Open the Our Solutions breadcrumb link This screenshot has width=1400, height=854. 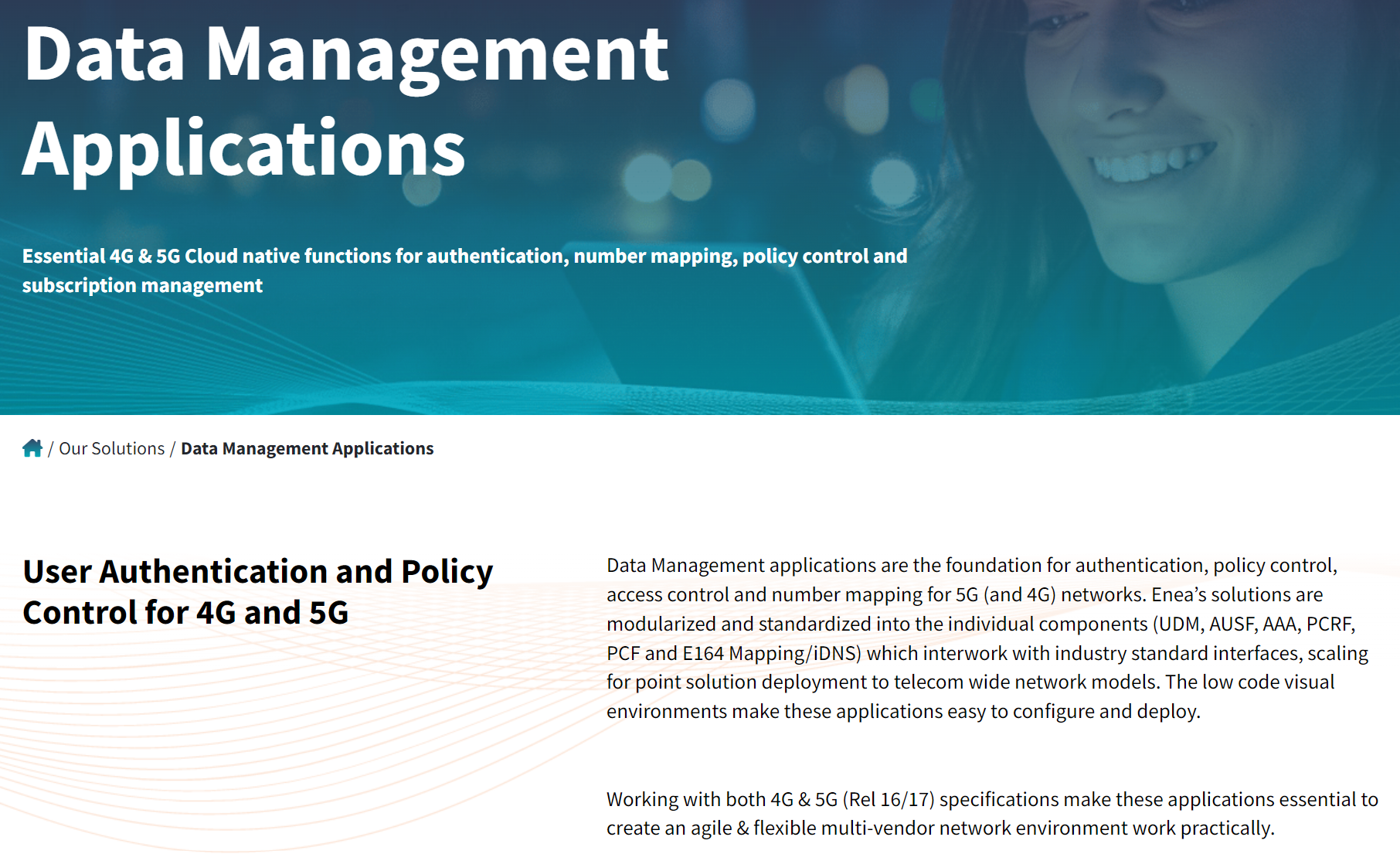(112, 448)
